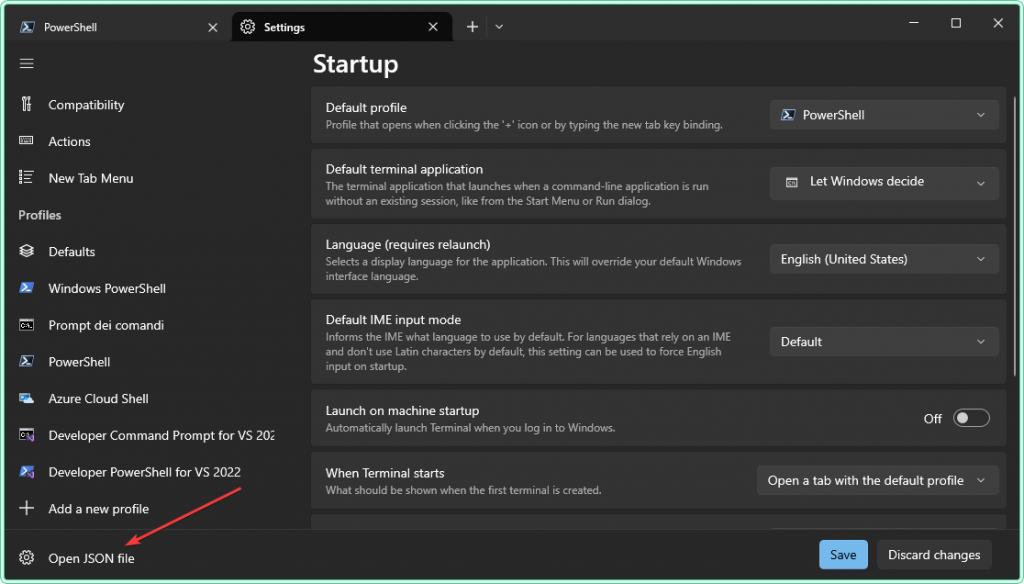
Task: Select the Windows PowerShell profile icon
Action: point(24,288)
